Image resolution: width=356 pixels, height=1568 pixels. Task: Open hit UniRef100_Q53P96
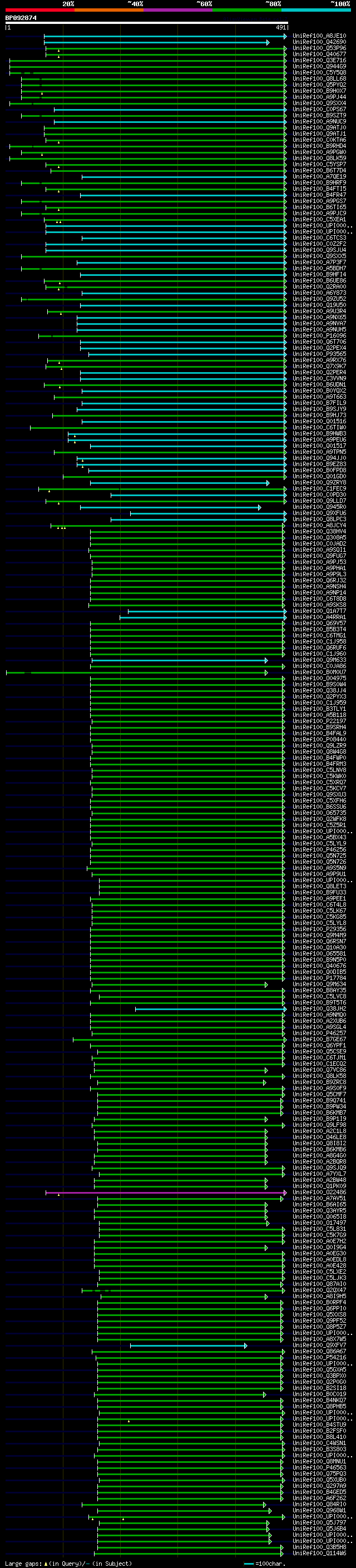pyautogui.click(x=319, y=48)
